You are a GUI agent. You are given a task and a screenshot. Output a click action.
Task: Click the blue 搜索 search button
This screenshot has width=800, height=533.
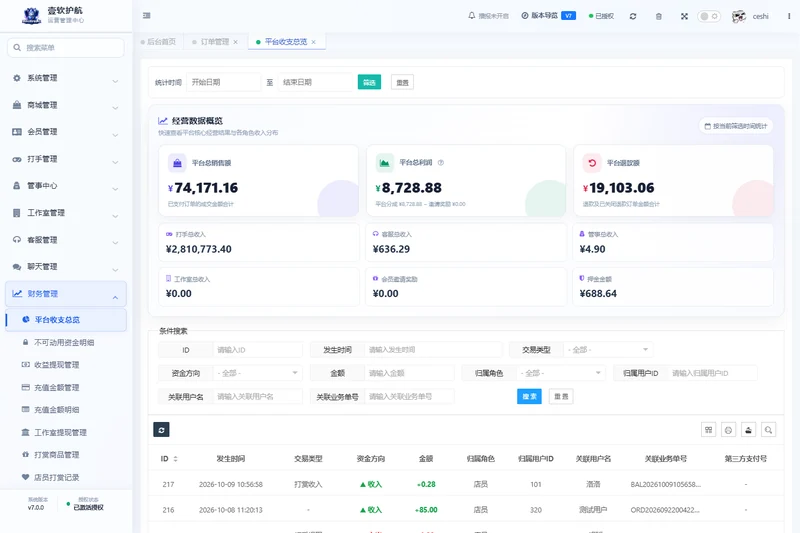pos(529,396)
